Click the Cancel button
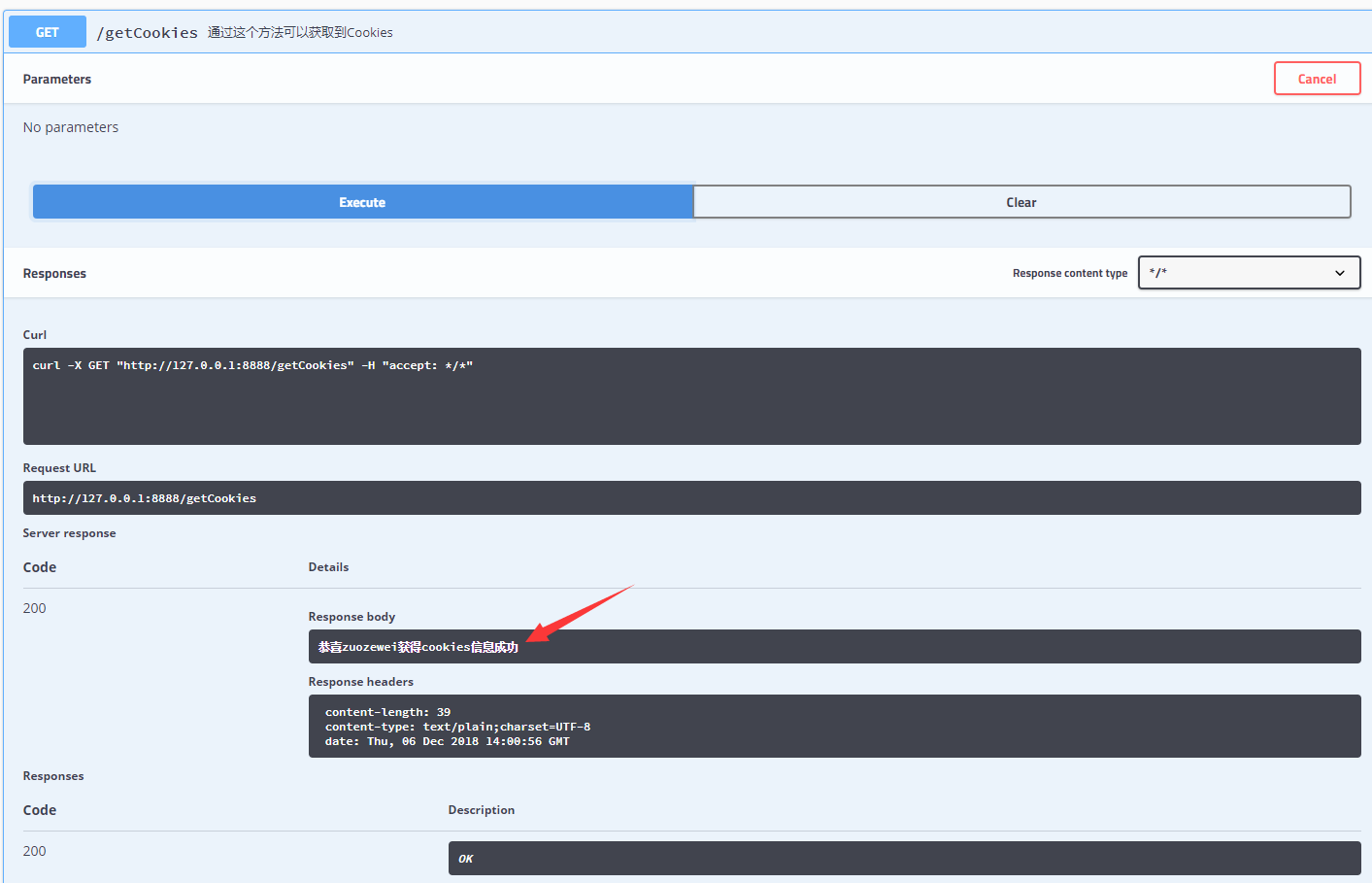 pos(1317,79)
